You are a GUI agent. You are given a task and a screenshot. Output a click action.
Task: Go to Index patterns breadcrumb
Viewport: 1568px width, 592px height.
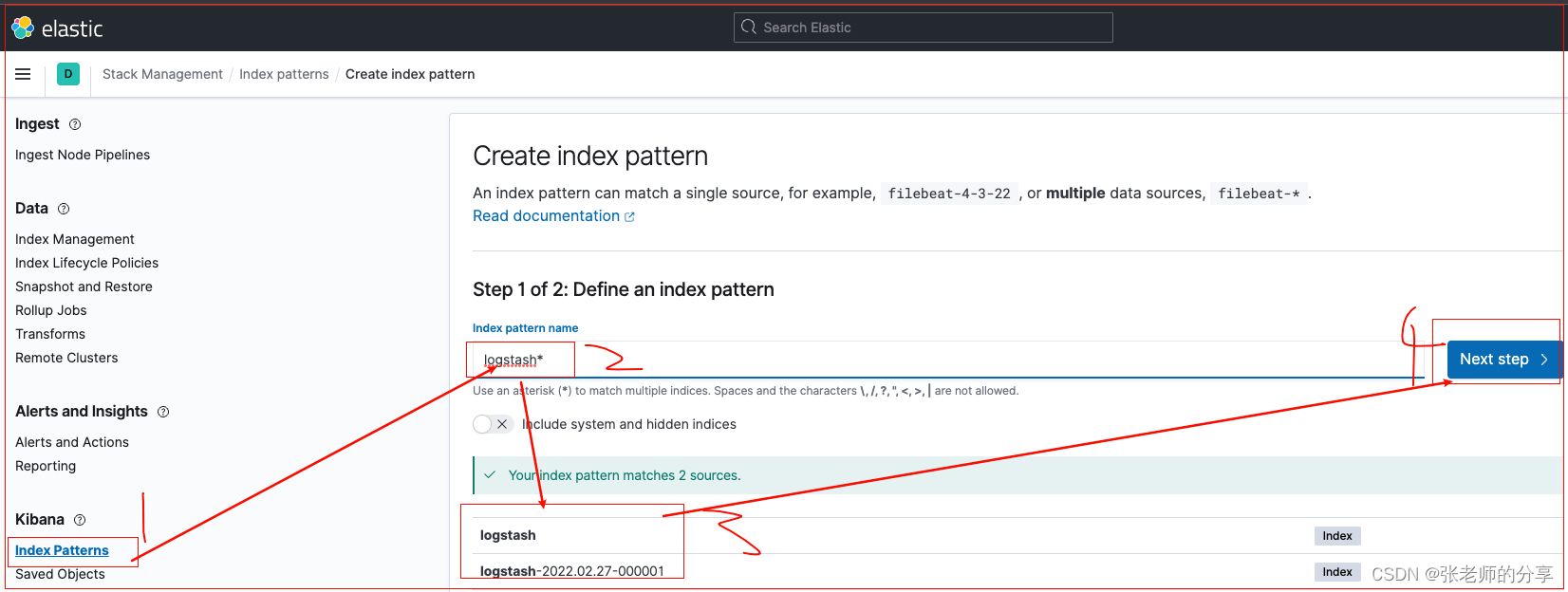(284, 74)
